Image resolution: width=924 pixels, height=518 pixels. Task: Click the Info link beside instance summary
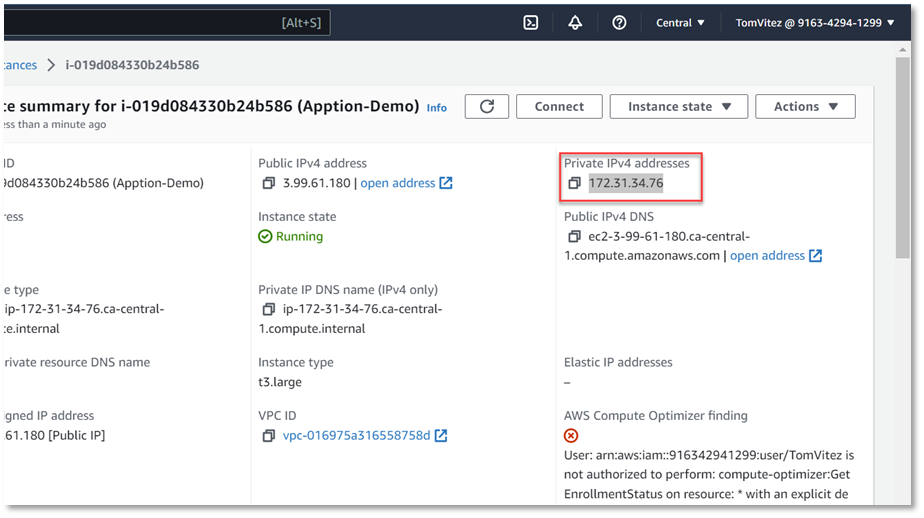(437, 108)
